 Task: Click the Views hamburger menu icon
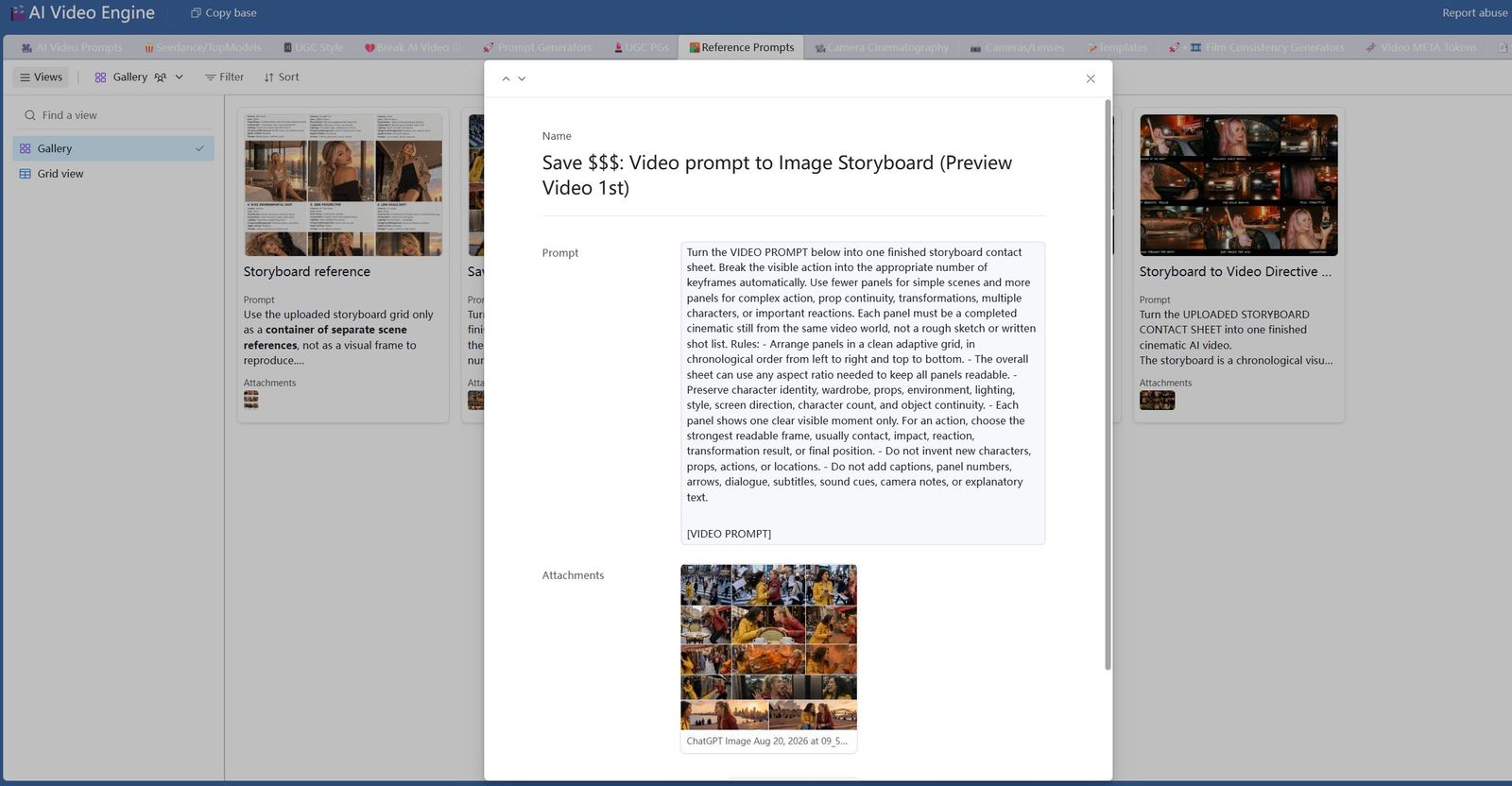pyautogui.click(x=26, y=77)
